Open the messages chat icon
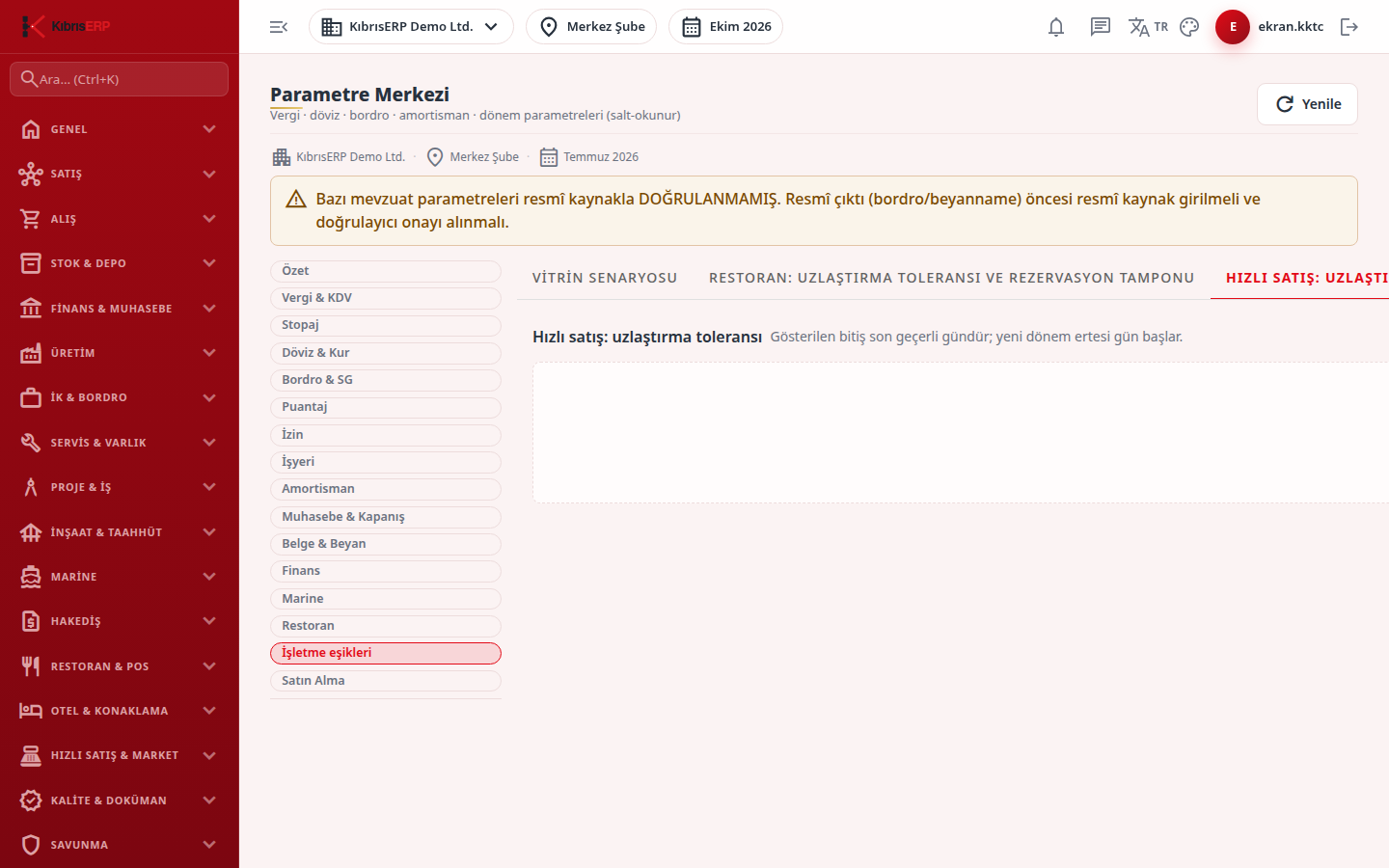The image size is (1389, 868). (x=1101, y=27)
